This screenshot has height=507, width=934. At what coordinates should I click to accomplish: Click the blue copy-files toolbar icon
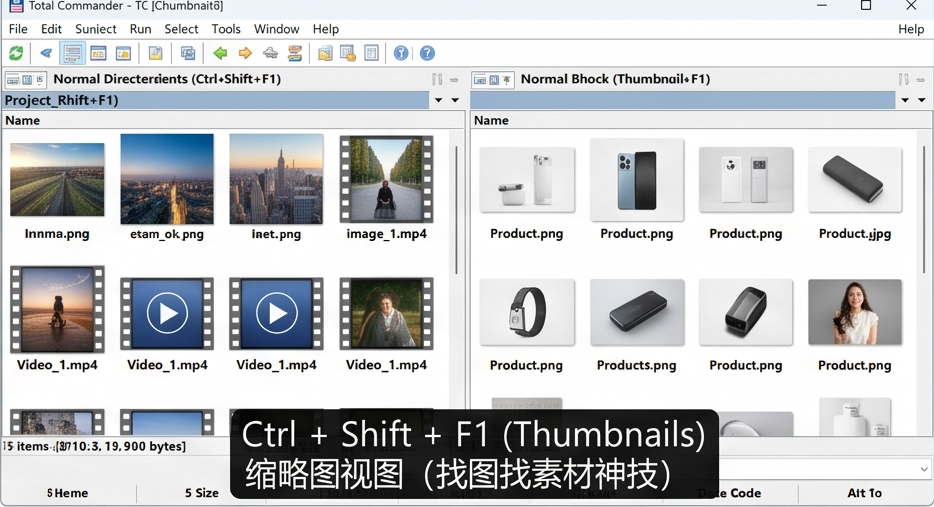click(188, 53)
